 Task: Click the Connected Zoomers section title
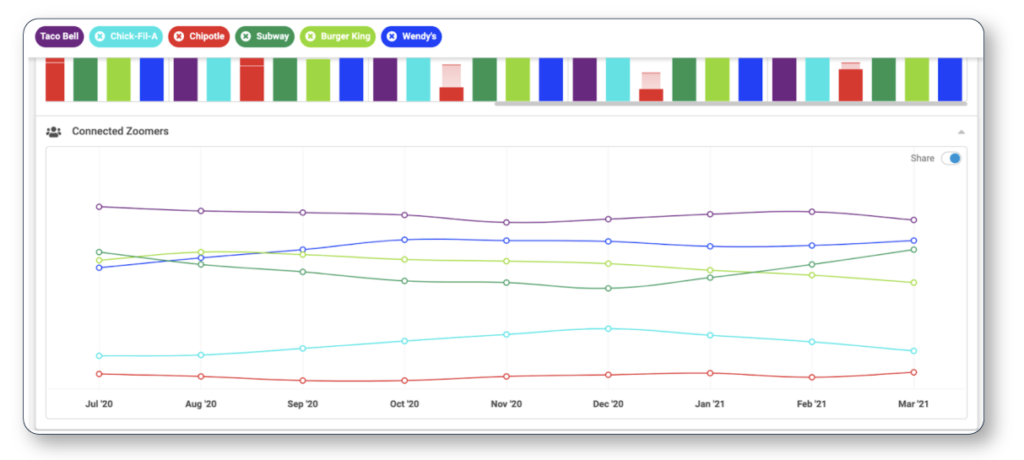120,131
